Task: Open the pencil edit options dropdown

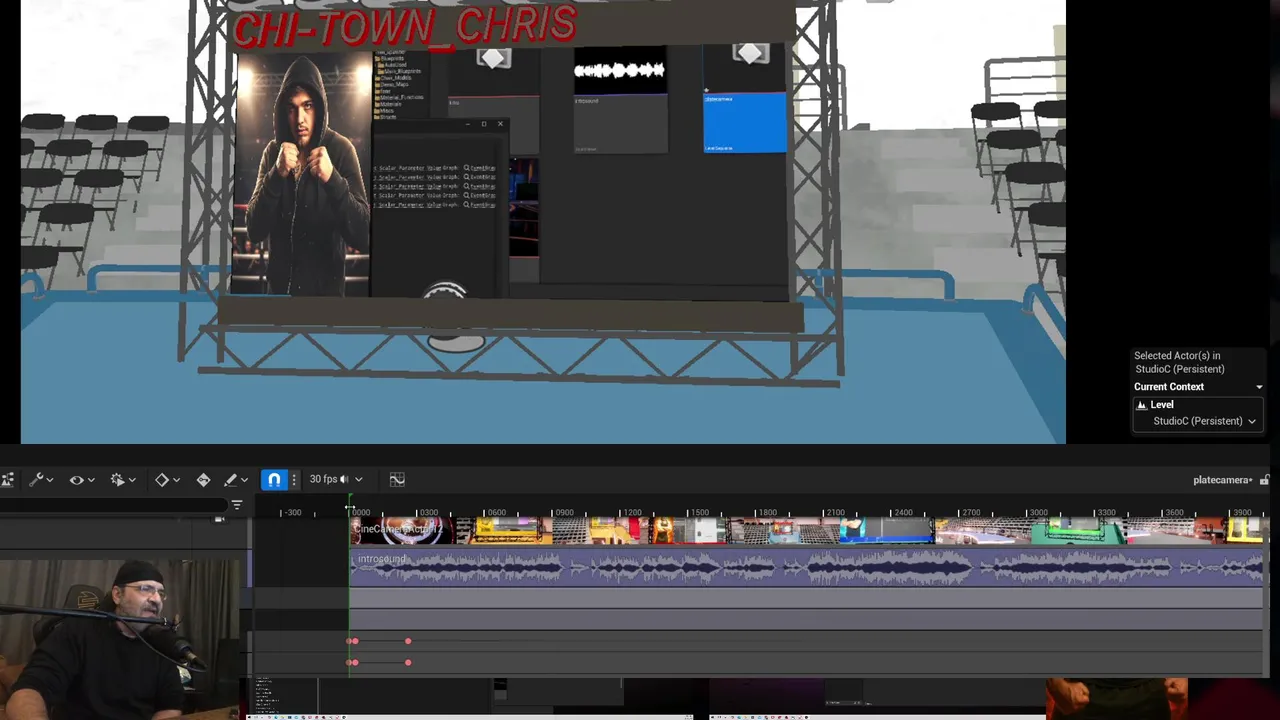Action: click(x=236, y=480)
